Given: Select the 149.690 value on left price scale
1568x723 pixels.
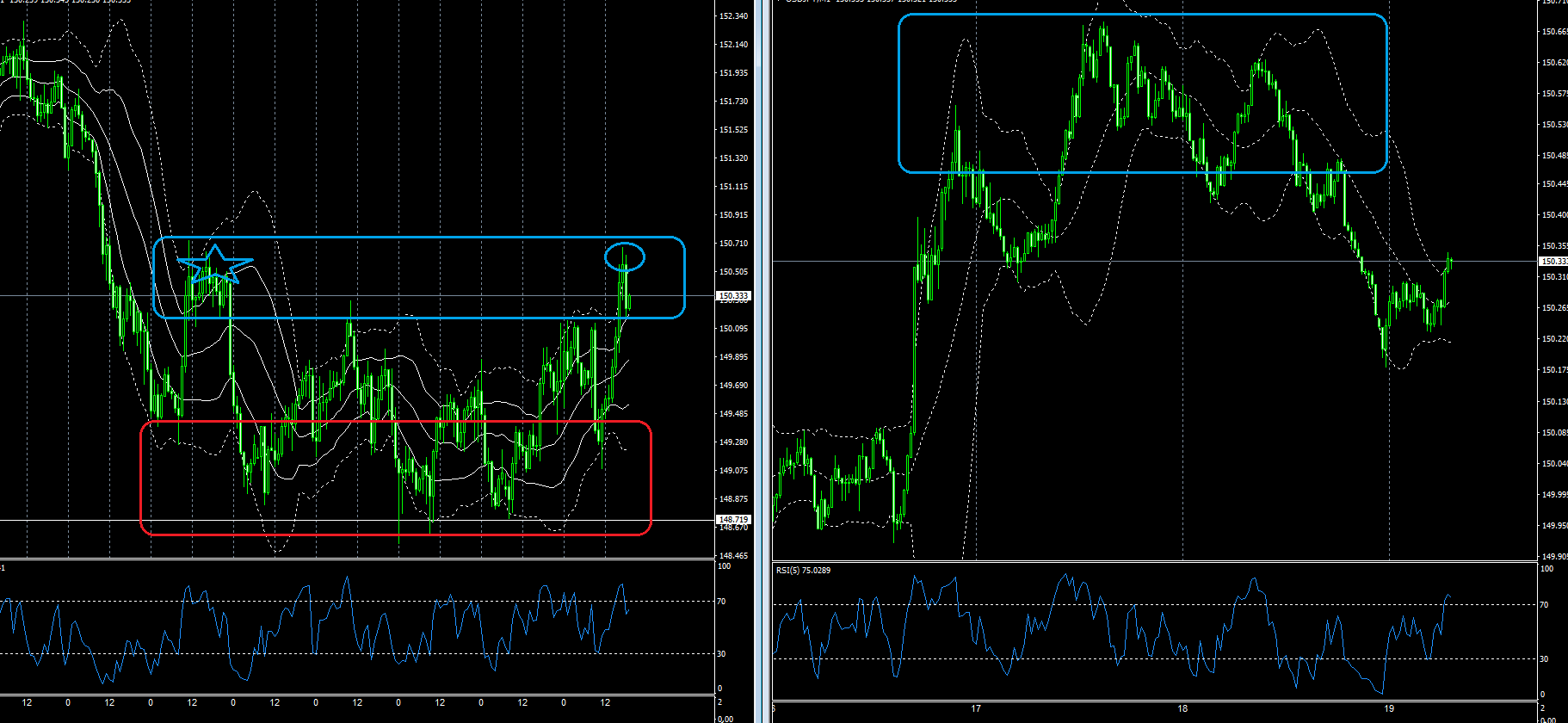Looking at the screenshot, I should (733, 386).
